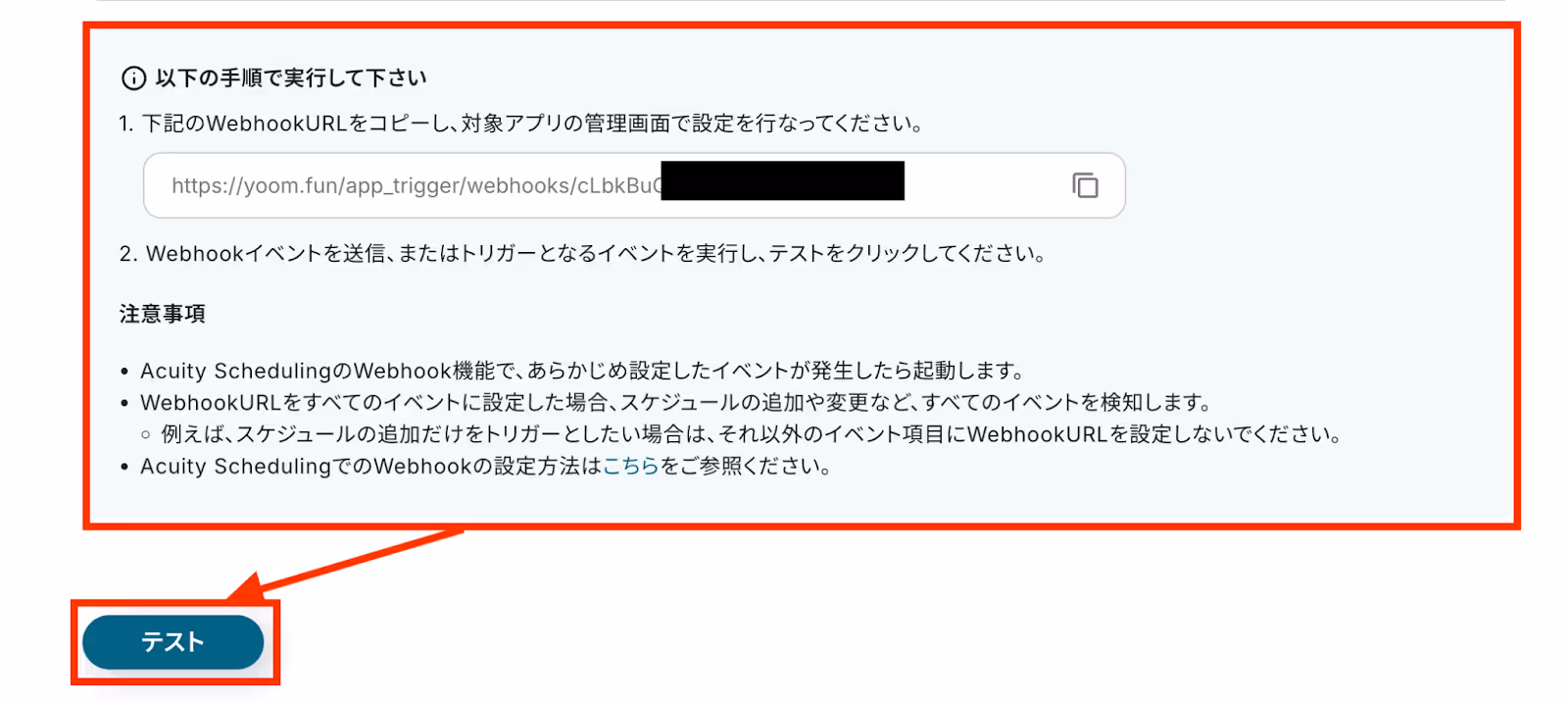Click step 2 text about sending Webhook event
Image resolution: width=1568 pixels, height=703 pixels.
[x=582, y=254]
